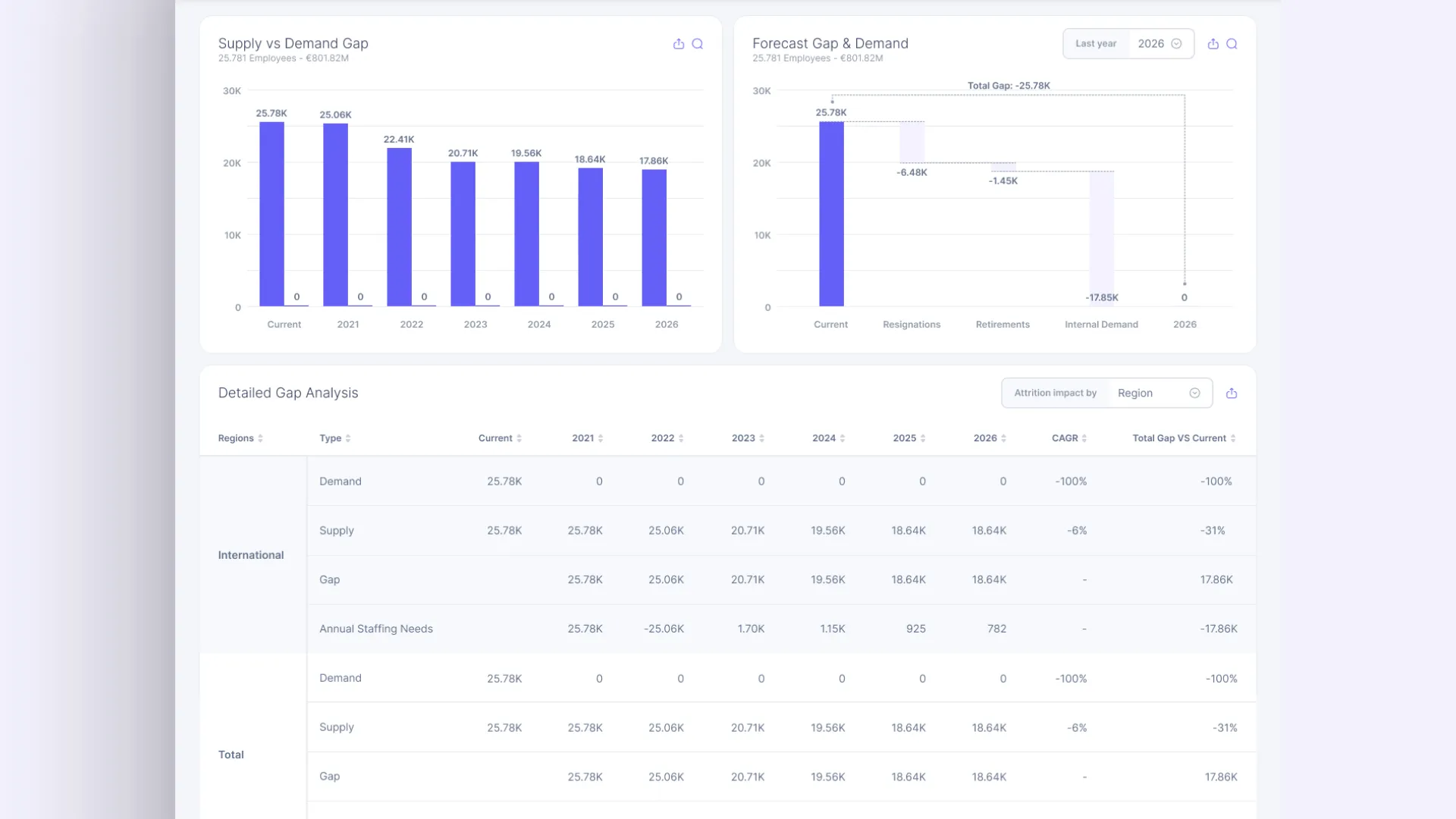Click the Supply vs Demand Gap title
This screenshot has width=1456, height=819.
[x=293, y=43]
